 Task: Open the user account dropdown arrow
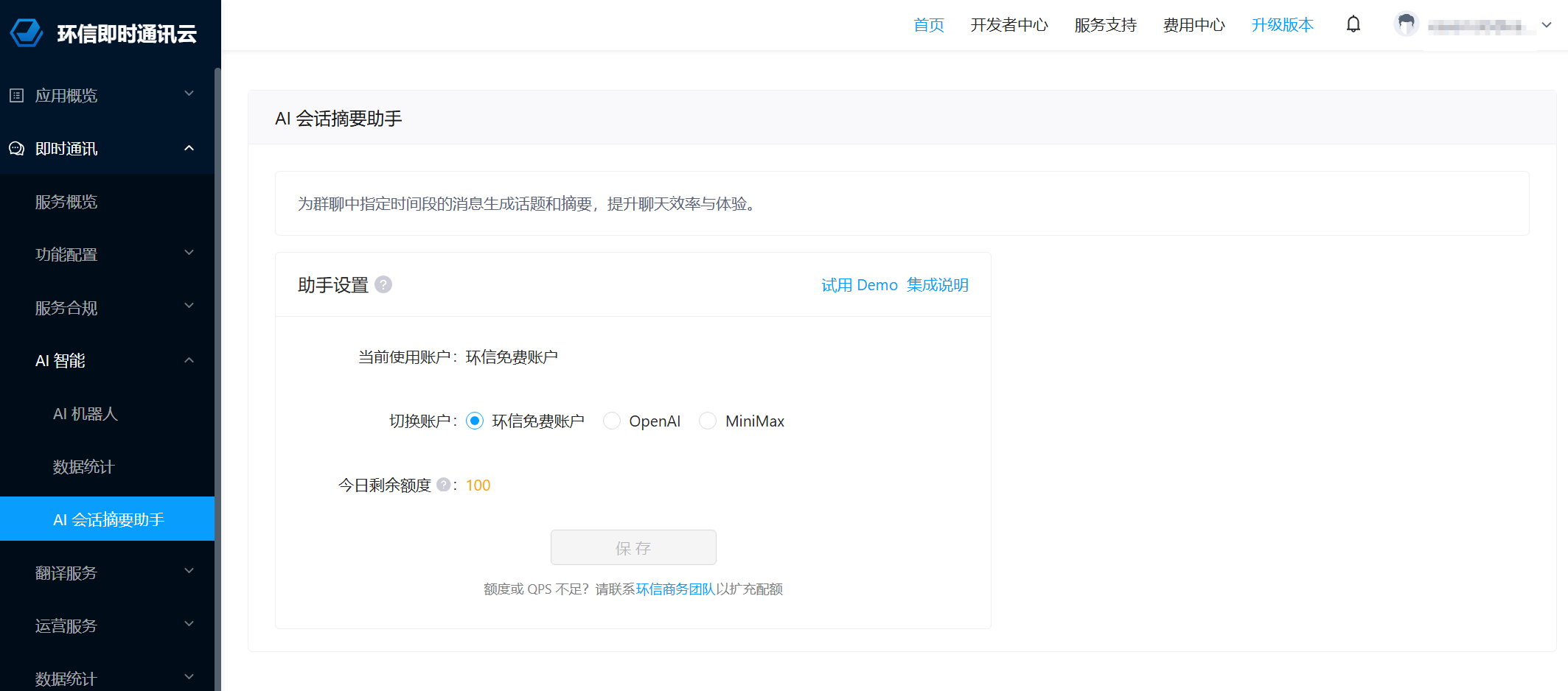[x=1547, y=25]
